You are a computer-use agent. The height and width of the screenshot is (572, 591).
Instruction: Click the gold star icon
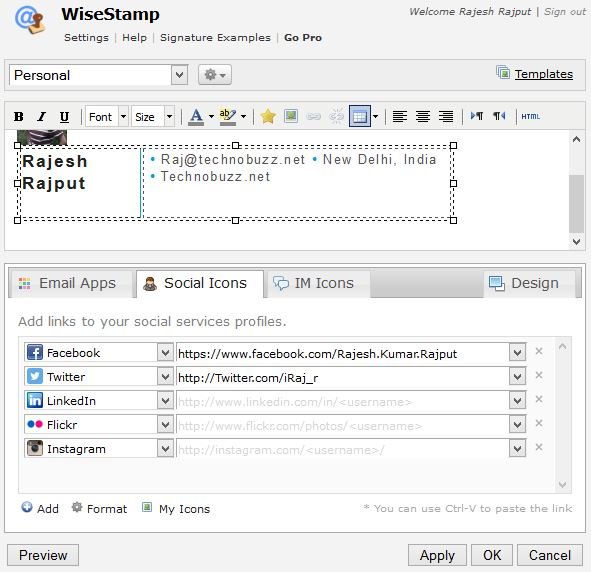268,116
